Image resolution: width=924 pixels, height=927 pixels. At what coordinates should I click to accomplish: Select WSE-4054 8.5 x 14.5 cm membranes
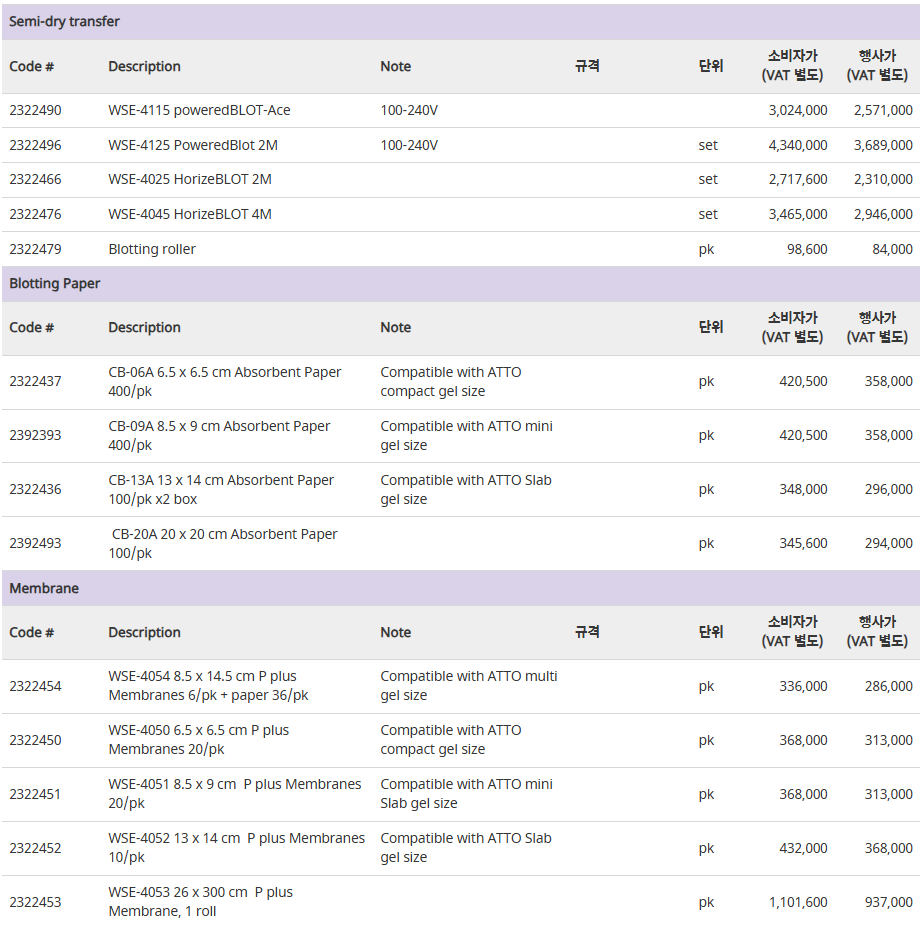(x=208, y=686)
